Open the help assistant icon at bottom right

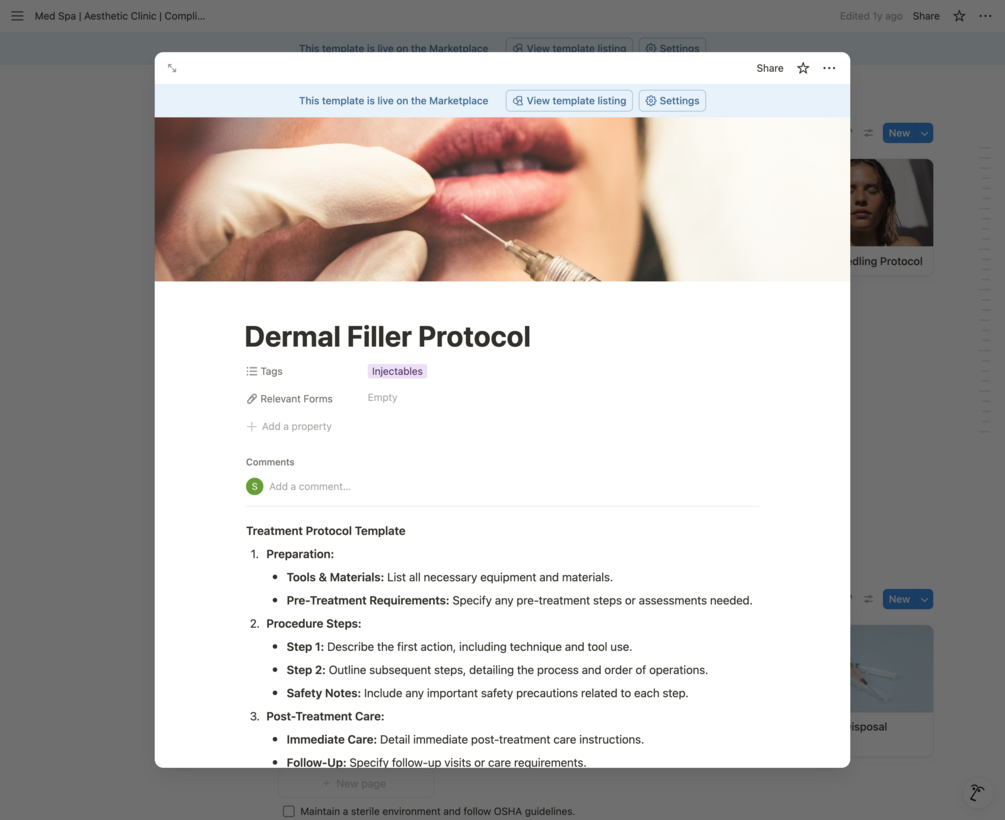pyautogui.click(x=977, y=792)
